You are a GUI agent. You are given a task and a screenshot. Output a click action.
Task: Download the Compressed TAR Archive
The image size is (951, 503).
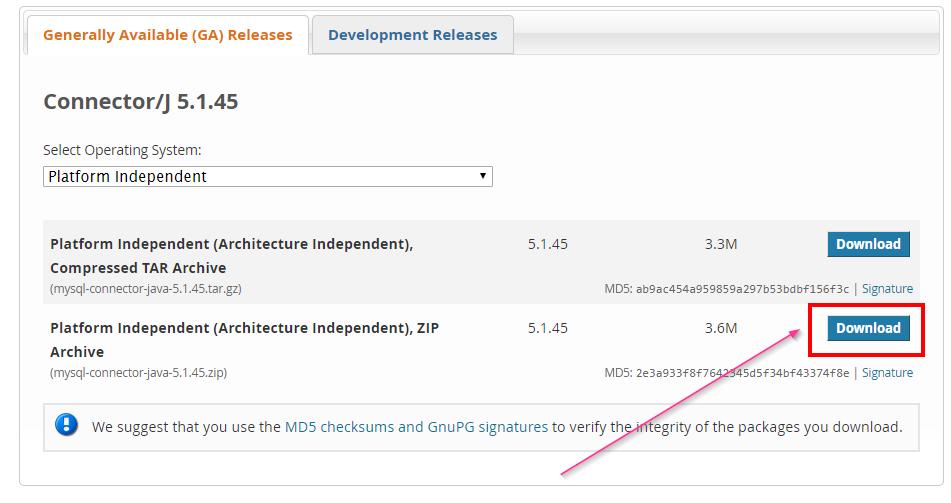coord(868,244)
